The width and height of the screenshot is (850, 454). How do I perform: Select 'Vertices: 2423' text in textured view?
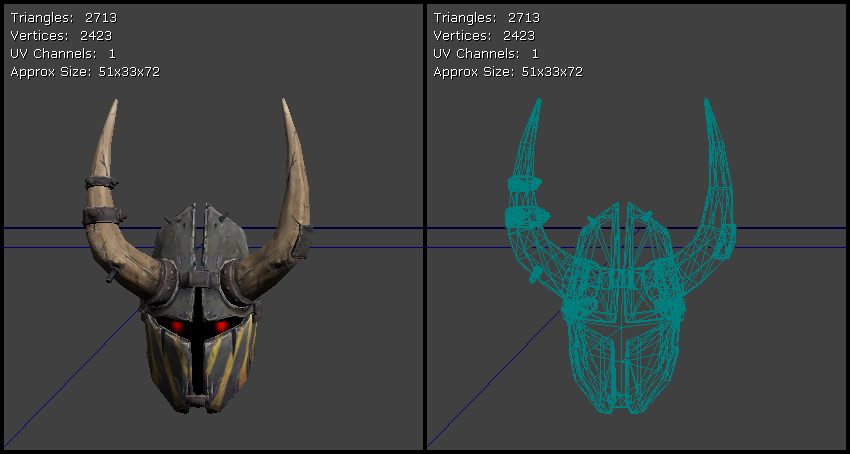[61, 36]
